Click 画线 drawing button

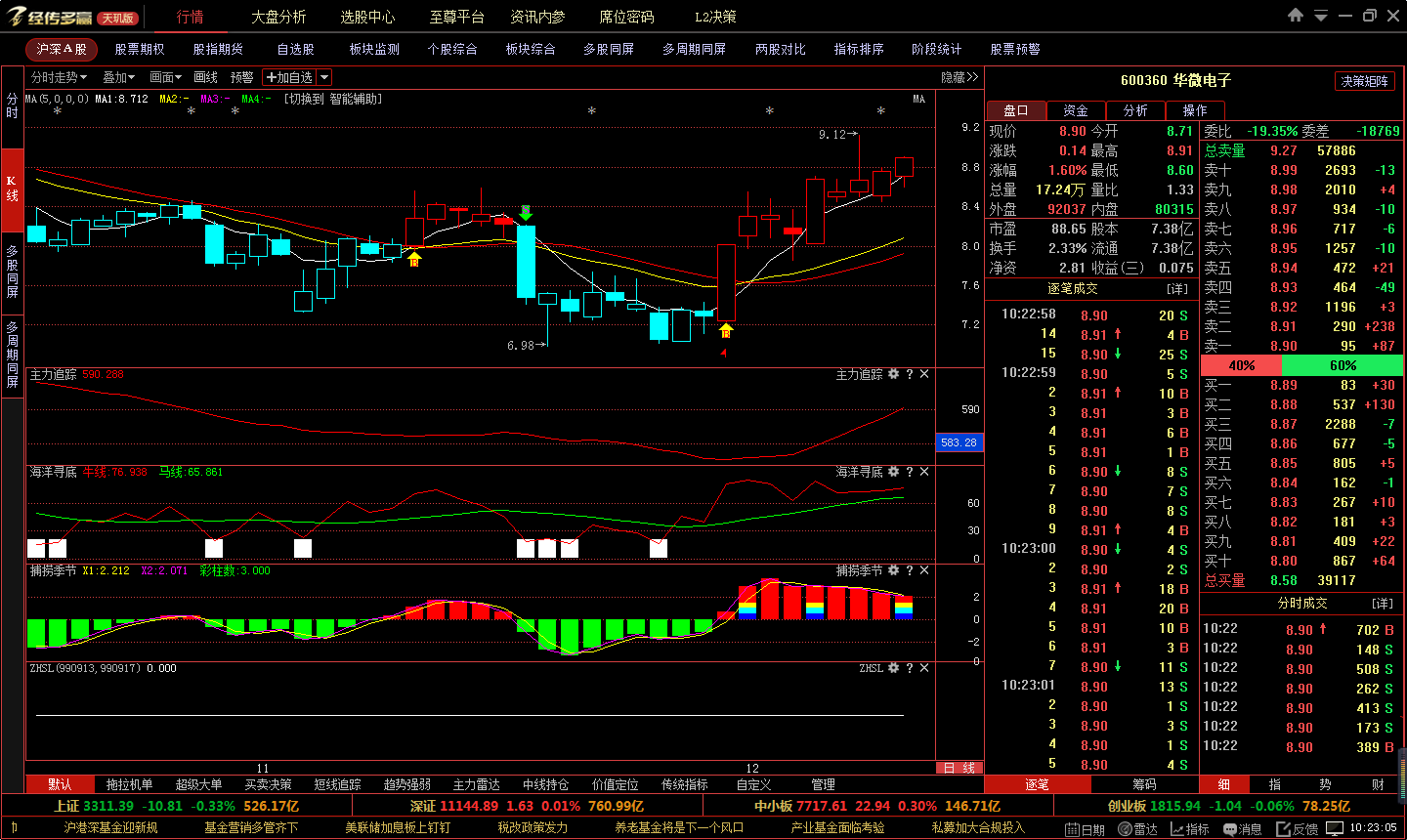206,77
